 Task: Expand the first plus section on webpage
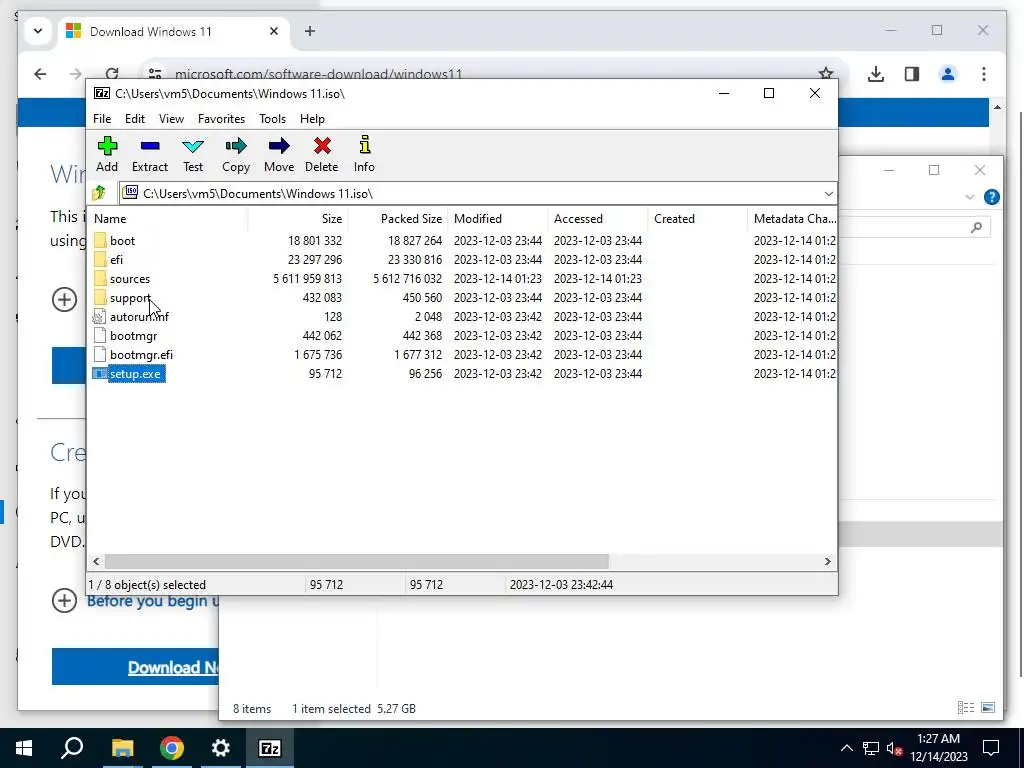point(64,300)
